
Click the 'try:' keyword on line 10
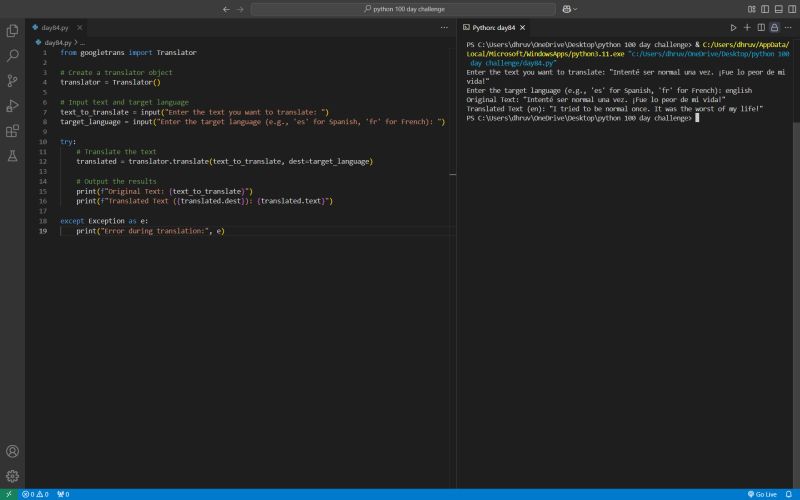(x=68, y=142)
